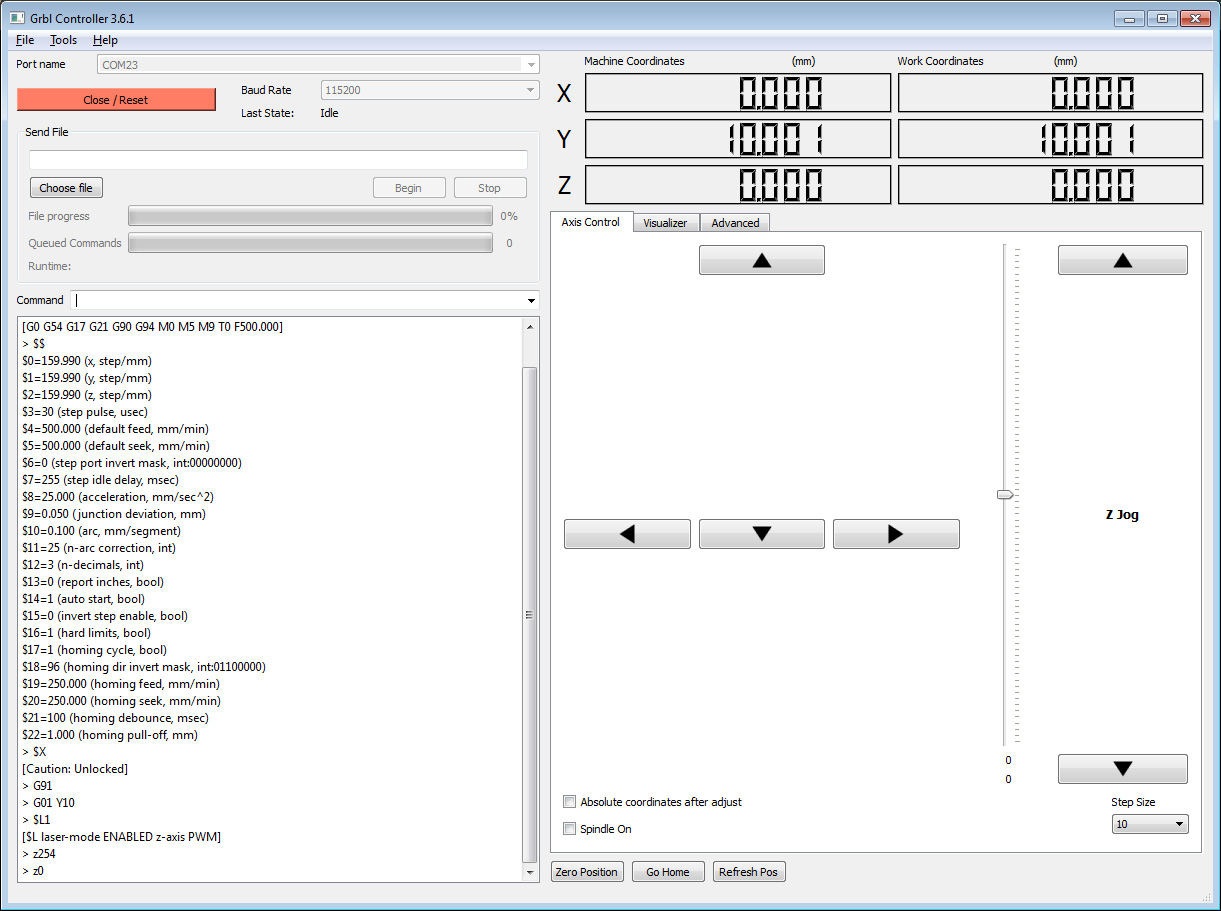Jog X axis right with the right arrow
The width and height of the screenshot is (1221, 911).
pos(896,534)
